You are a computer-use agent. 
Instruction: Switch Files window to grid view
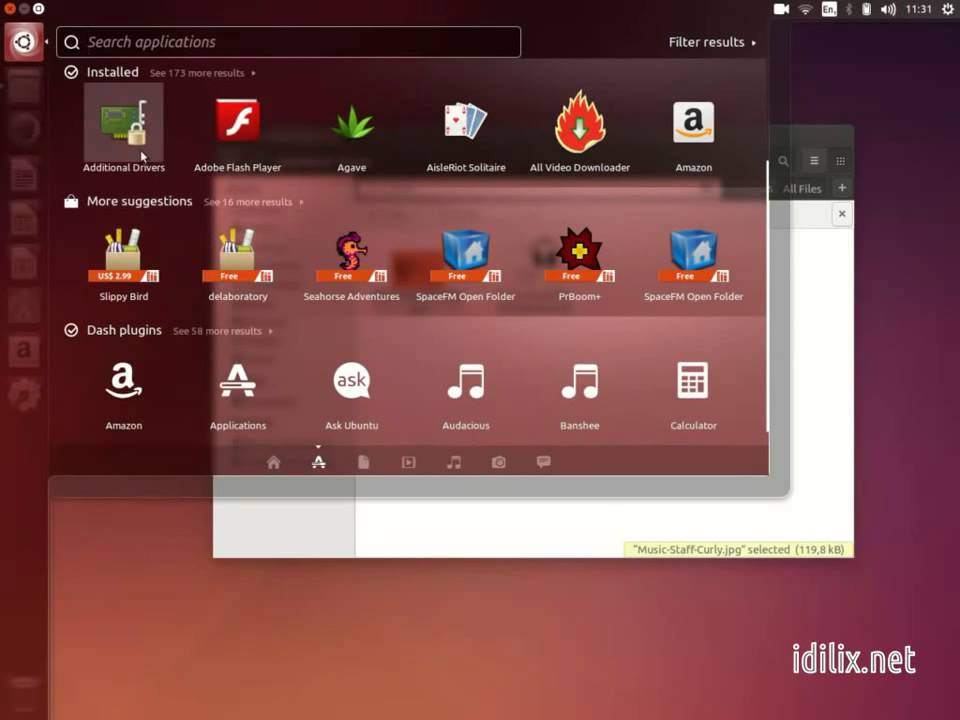coord(841,161)
